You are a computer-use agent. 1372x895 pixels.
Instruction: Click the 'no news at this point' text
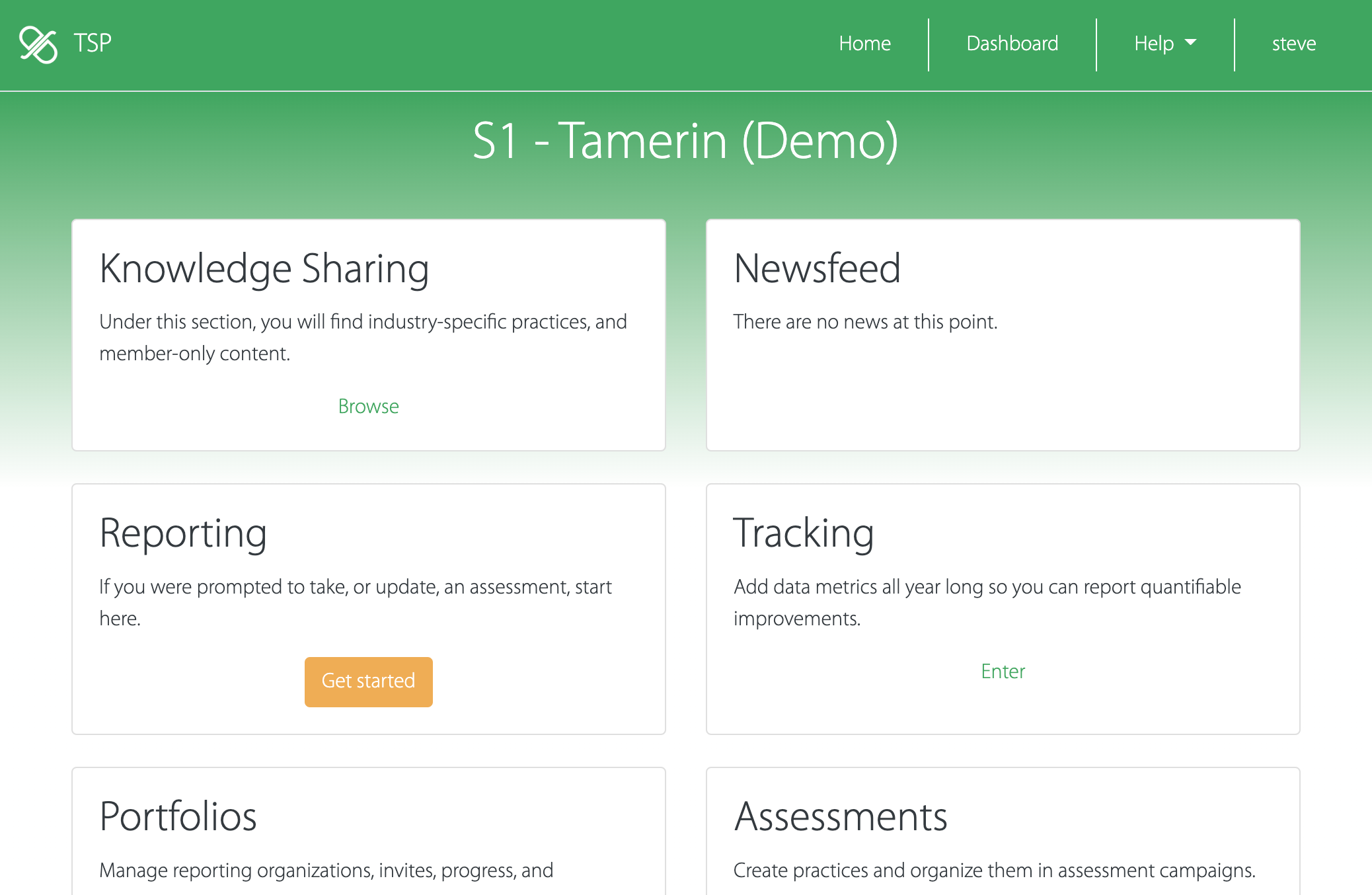pyautogui.click(x=865, y=322)
